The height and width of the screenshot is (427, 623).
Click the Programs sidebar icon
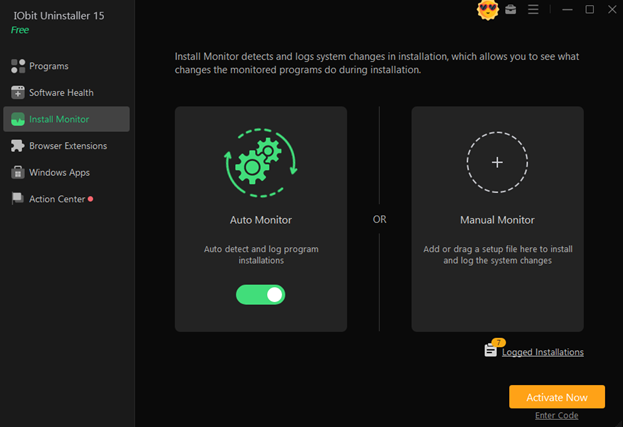point(18,66)
